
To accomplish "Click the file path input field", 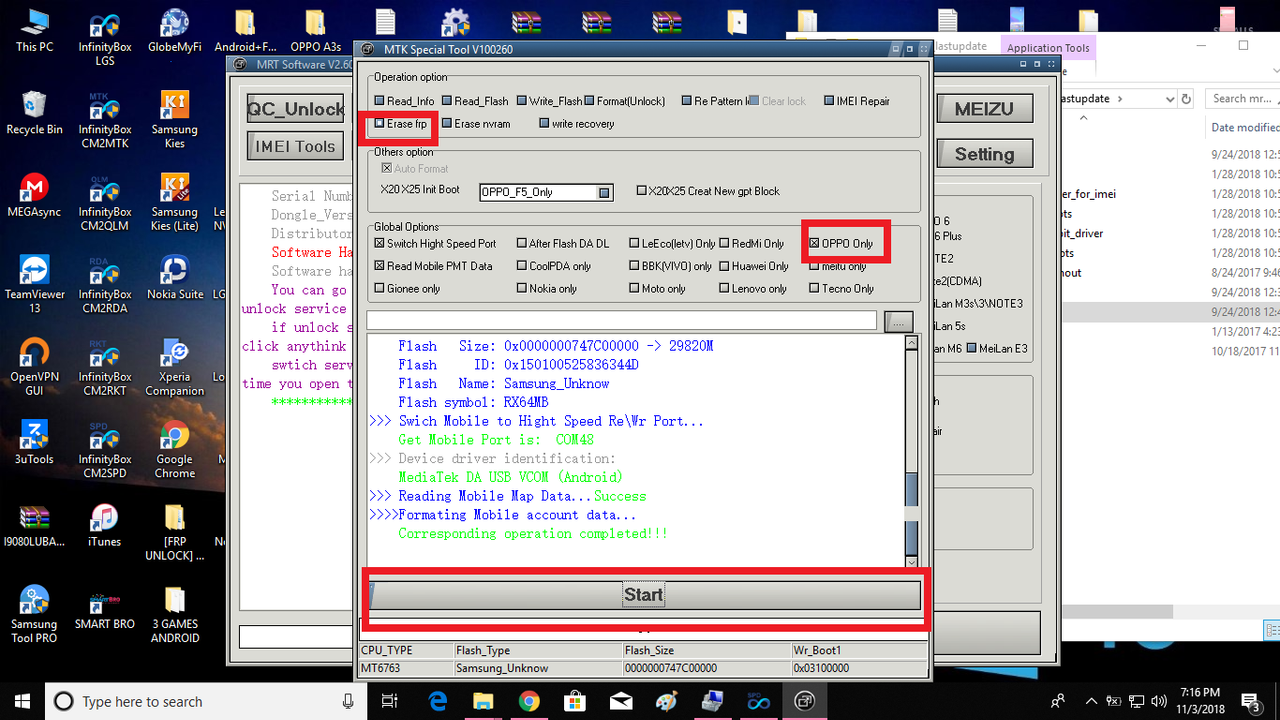I will tap(622, 321).
